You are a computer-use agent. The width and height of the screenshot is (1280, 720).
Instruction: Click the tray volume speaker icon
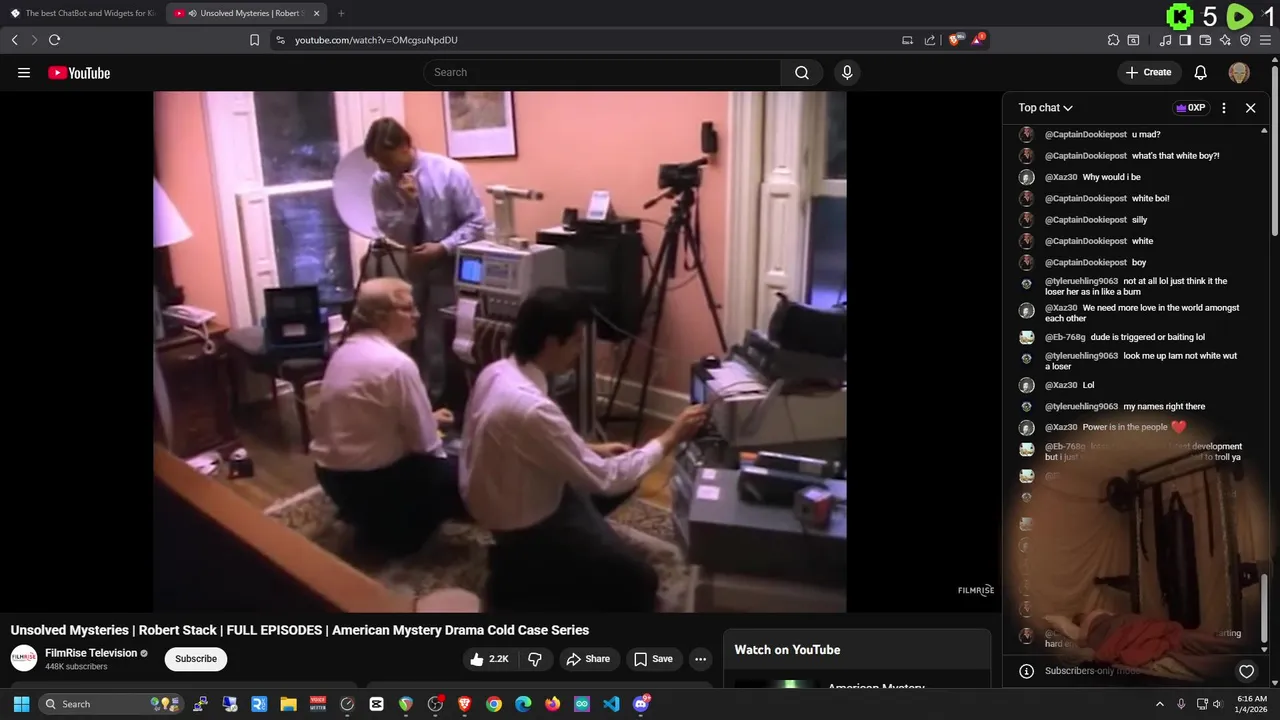click(1217, 704)
